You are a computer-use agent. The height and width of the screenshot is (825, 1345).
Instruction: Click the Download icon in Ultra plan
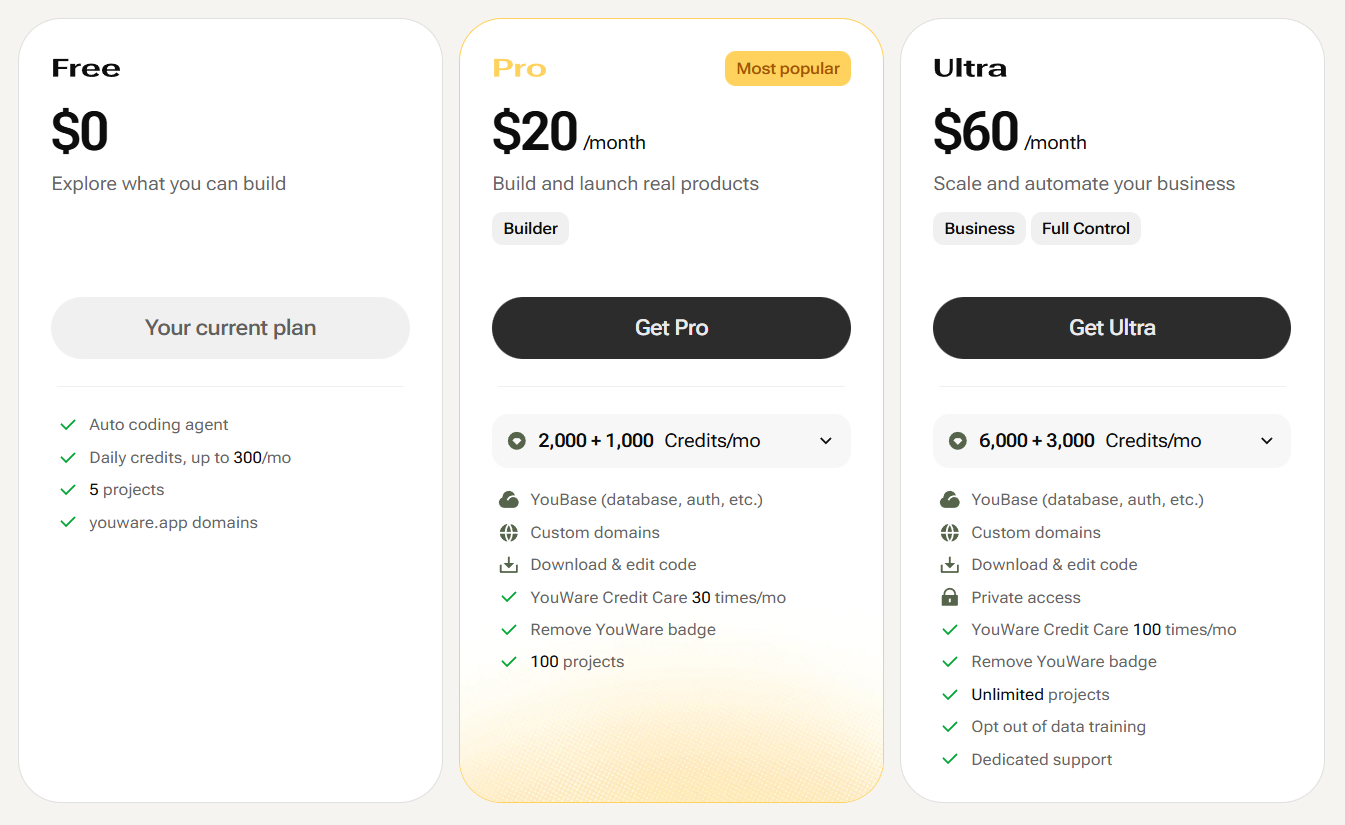[950, 565]
